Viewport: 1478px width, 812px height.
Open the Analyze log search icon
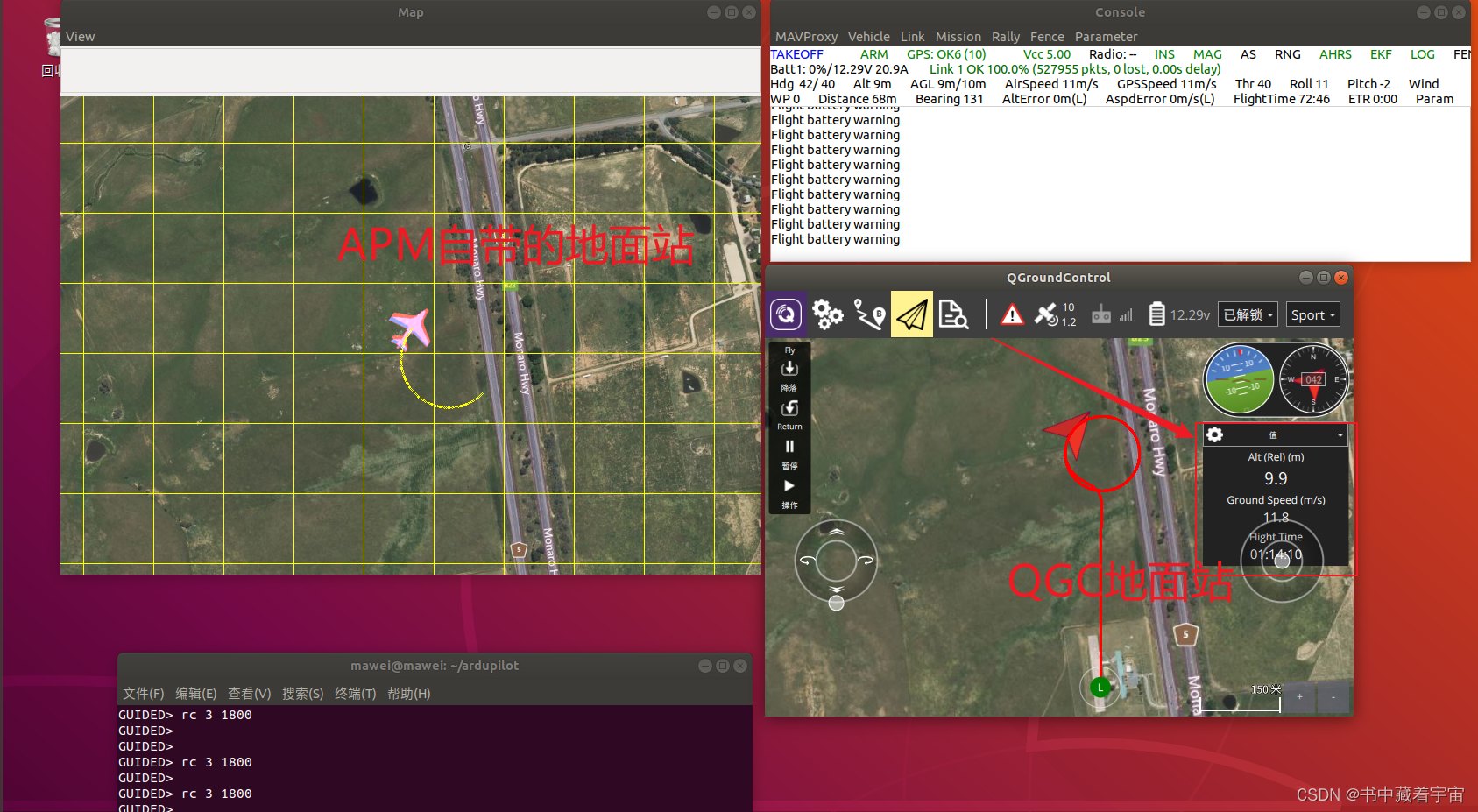pos(953,314)
